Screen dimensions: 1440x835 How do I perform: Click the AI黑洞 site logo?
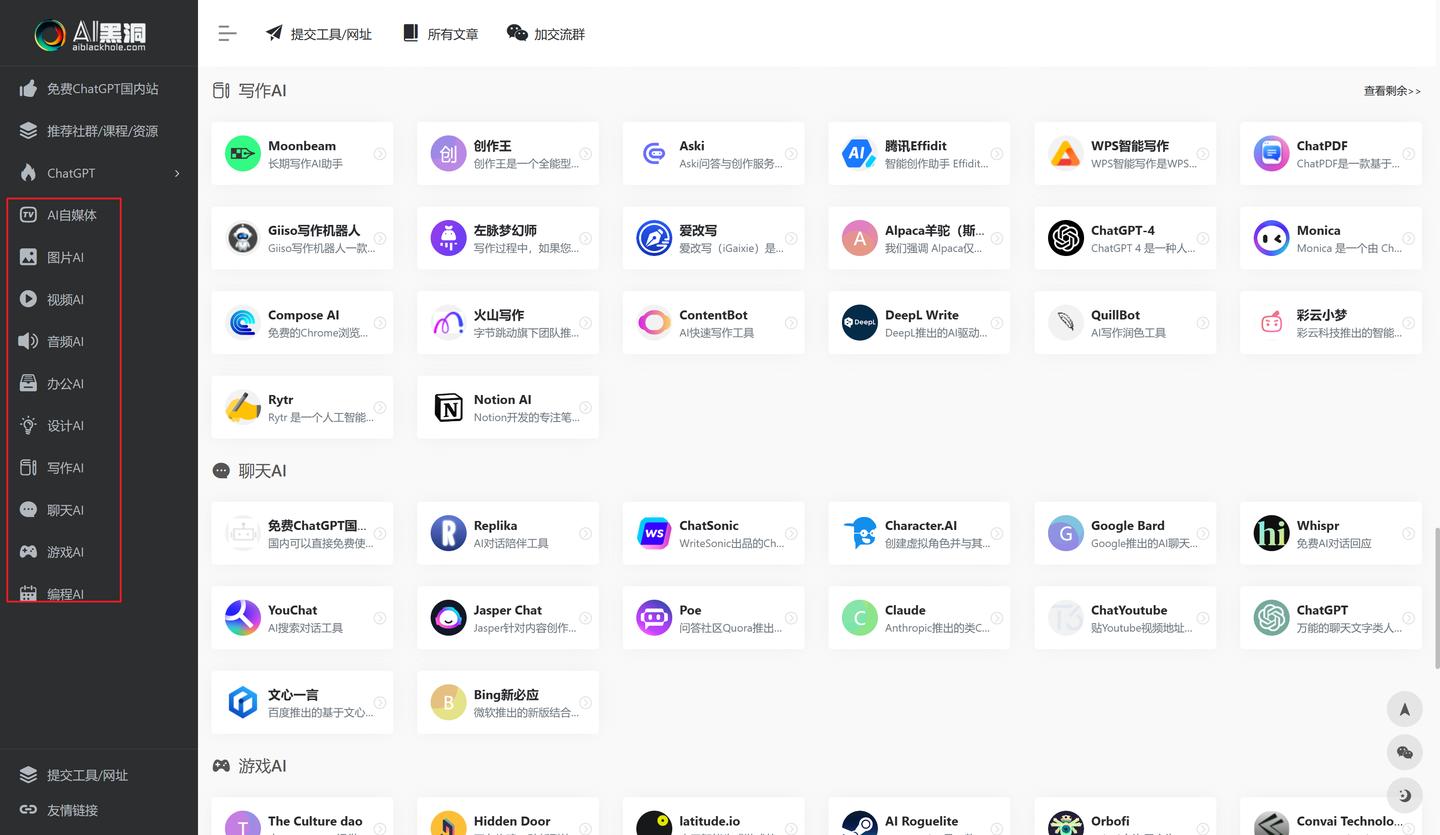tap(90, 34)
